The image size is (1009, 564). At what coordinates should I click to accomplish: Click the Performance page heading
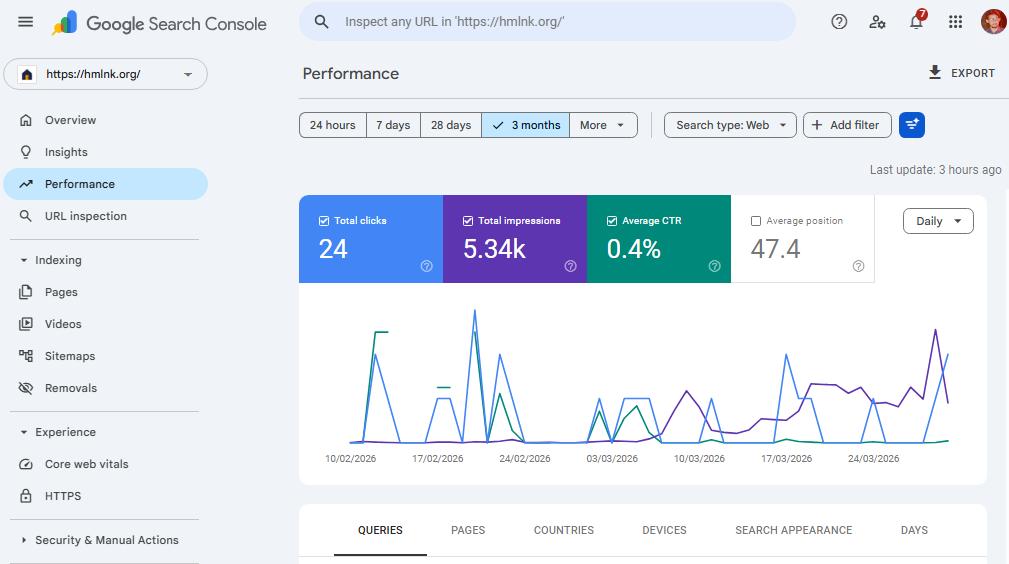[351, 73]
